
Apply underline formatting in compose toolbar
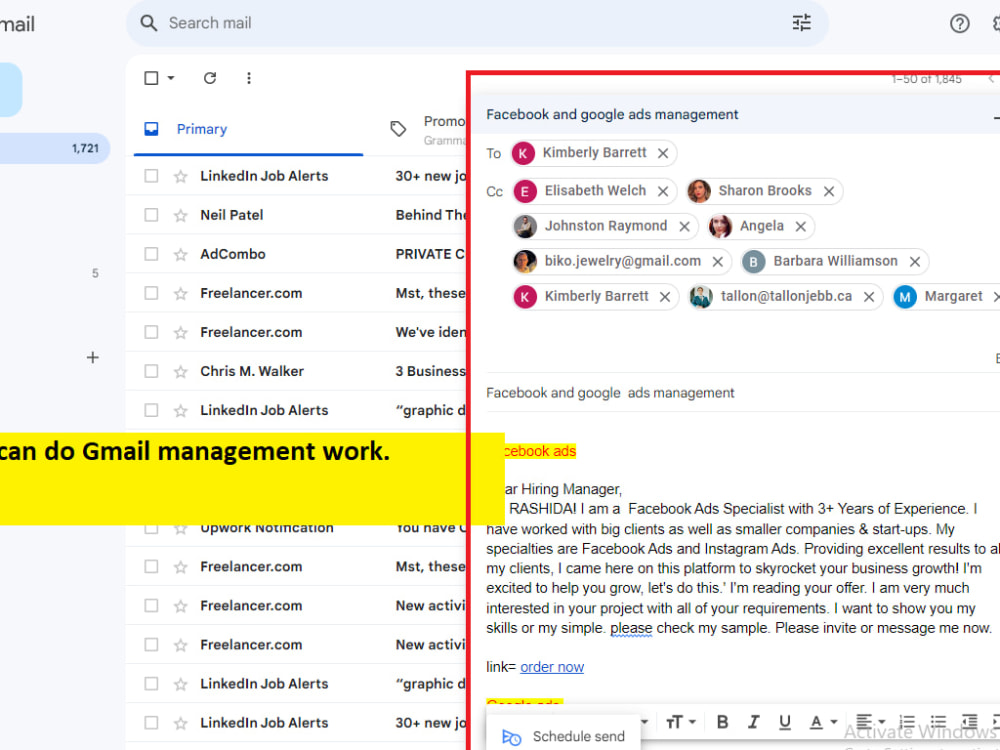click(784, 722)
